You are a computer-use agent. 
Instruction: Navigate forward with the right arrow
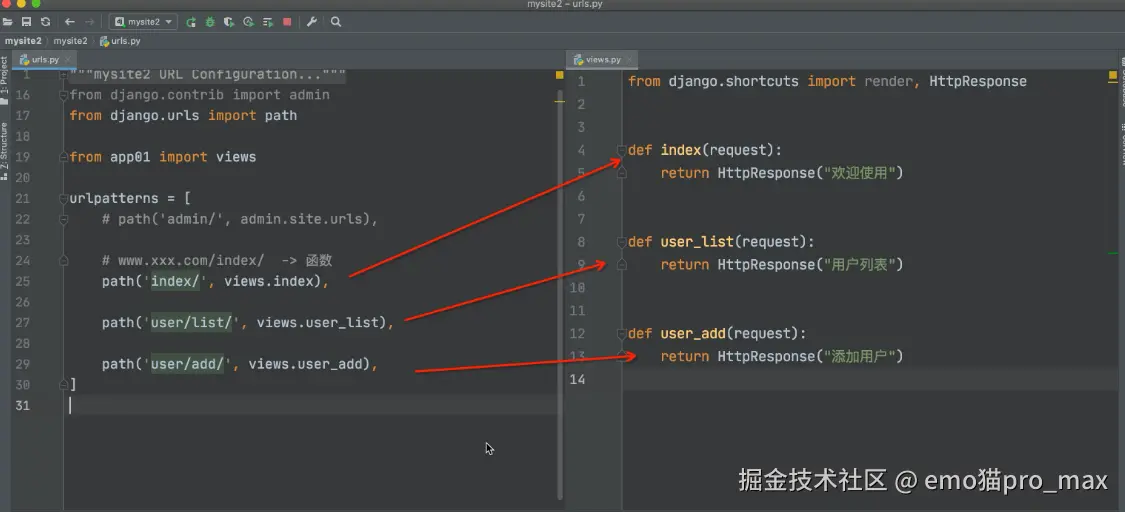[x=90, y=22]
